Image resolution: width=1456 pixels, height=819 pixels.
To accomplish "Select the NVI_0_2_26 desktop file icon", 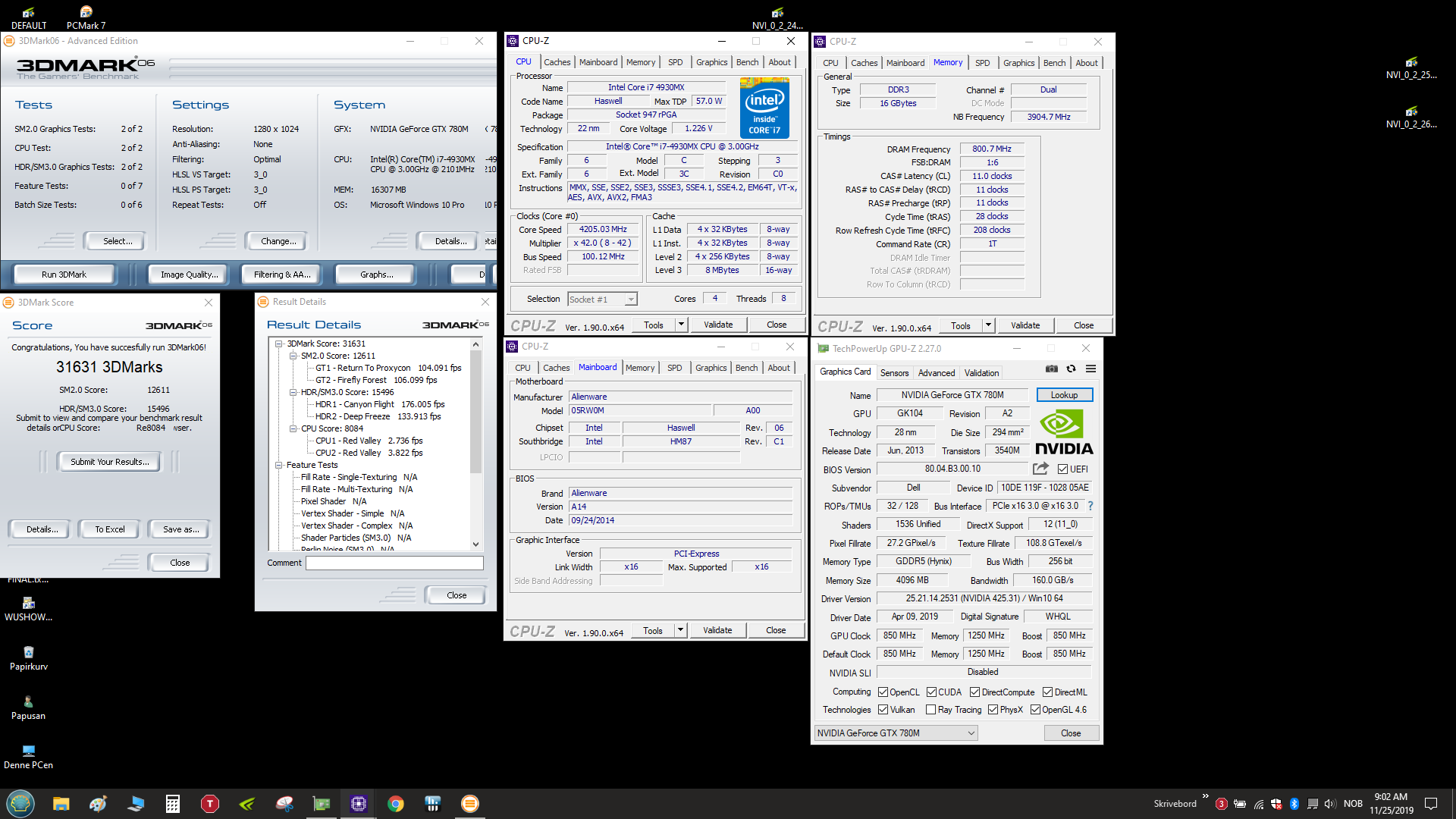I will click(x=1411, y=117).
